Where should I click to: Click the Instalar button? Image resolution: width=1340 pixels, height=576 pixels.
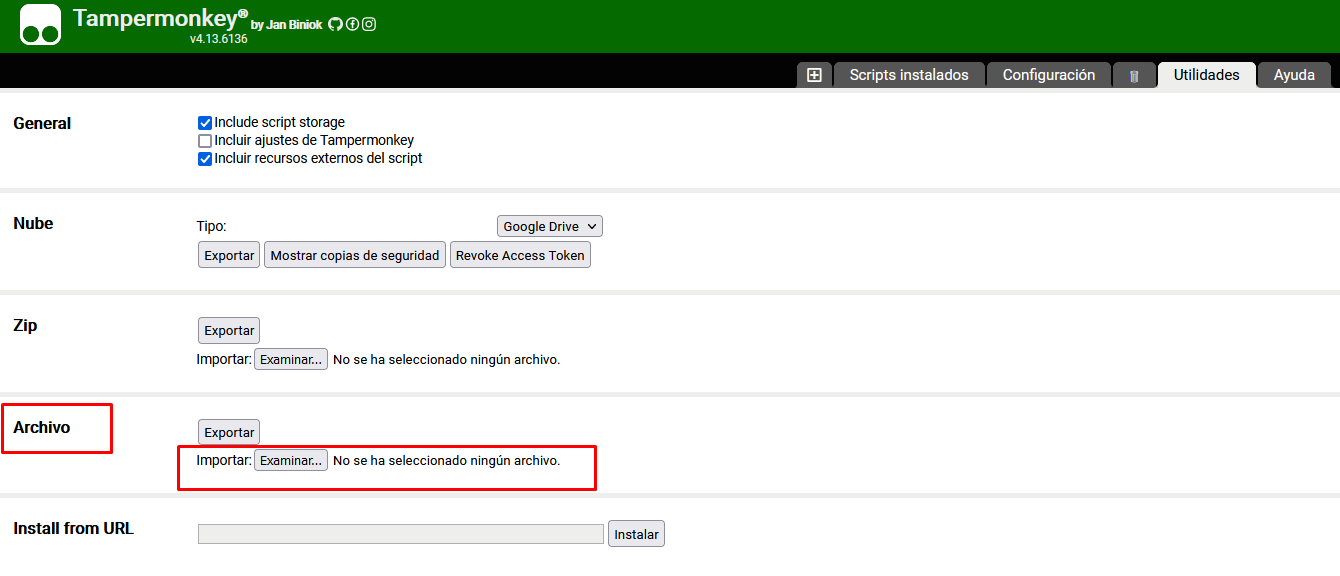[x=636, y=534]
